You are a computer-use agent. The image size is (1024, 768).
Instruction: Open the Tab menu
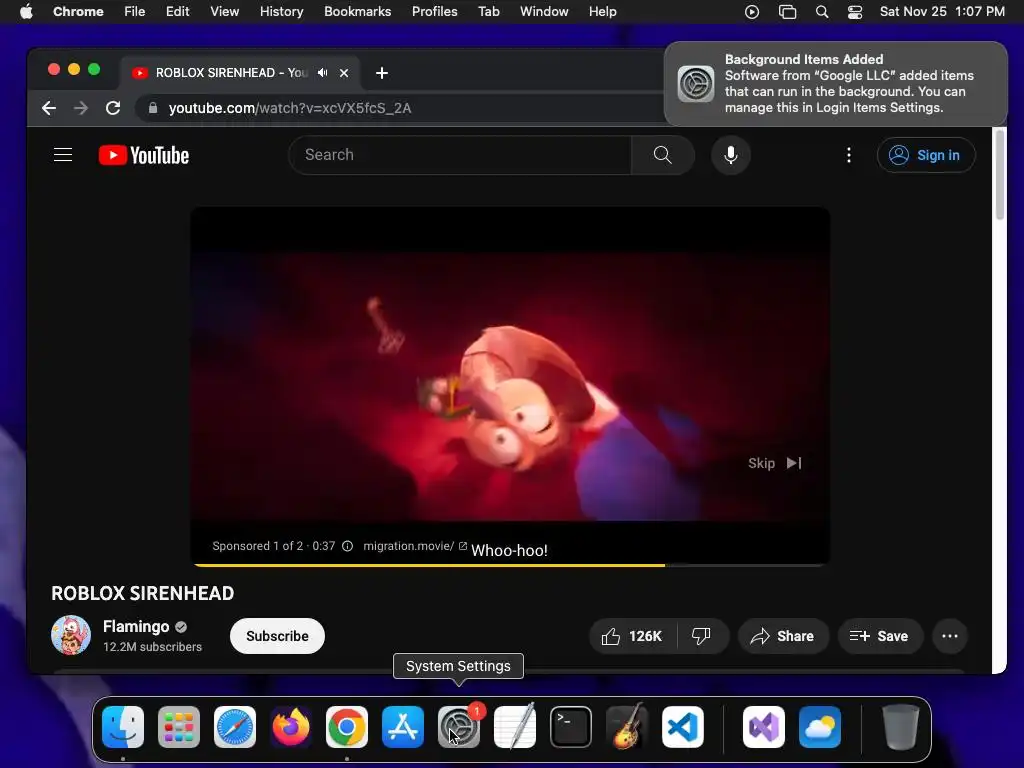point(488,12)
